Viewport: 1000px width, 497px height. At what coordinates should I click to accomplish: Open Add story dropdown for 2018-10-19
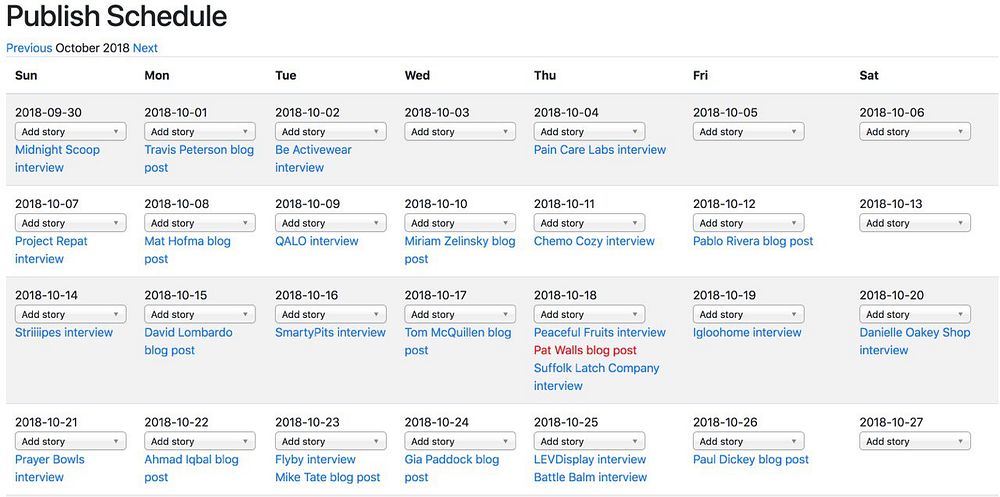(x=749, y=315)
